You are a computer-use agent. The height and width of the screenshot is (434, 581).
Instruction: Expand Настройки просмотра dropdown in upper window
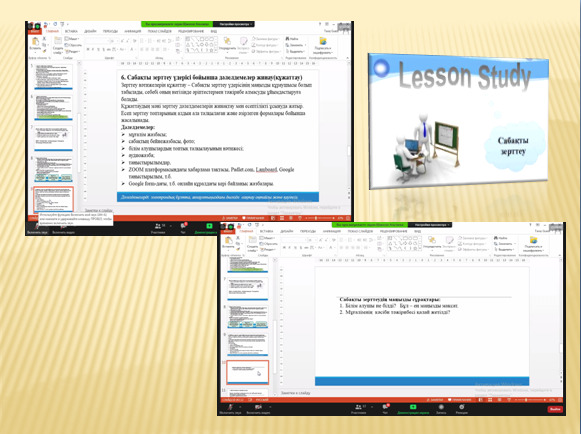tap(234, 24)
